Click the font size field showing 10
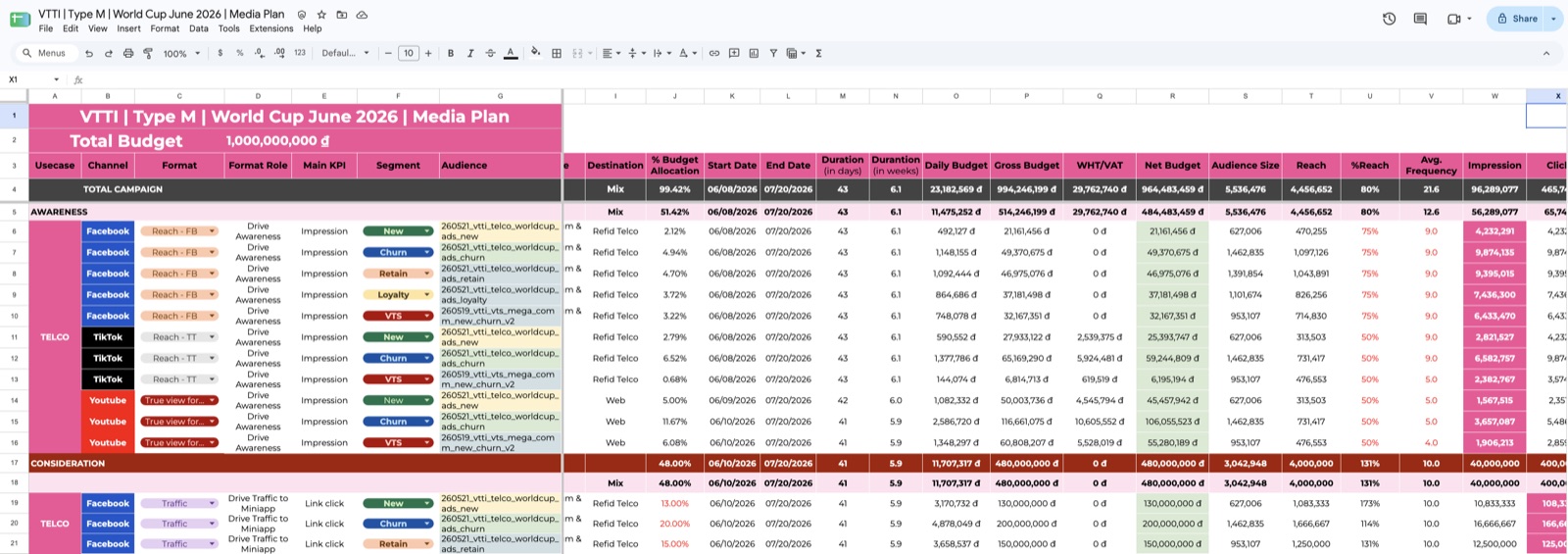Image resolution: width=1568 pixels, height=554 pixels. pos(409,53)
